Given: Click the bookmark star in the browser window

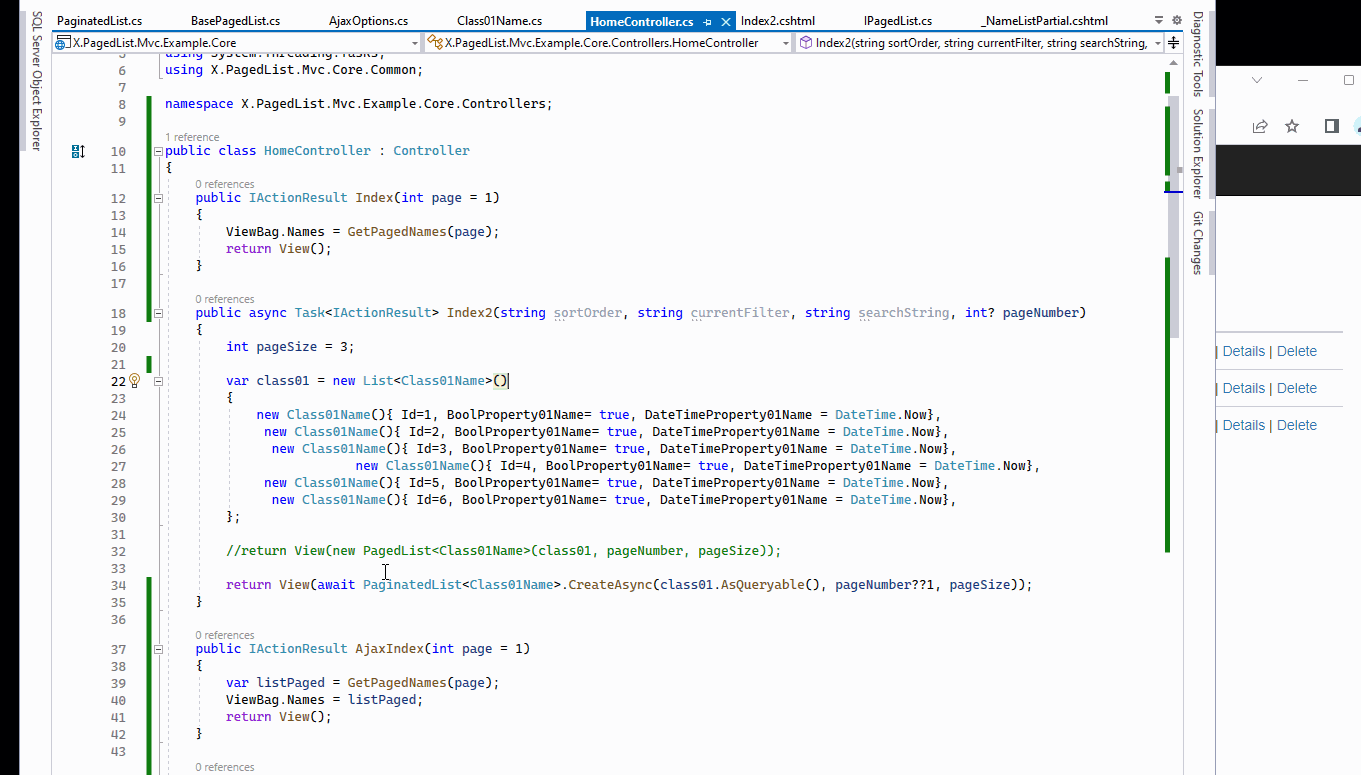Looking at the screenshot, I should point(1292,126).
